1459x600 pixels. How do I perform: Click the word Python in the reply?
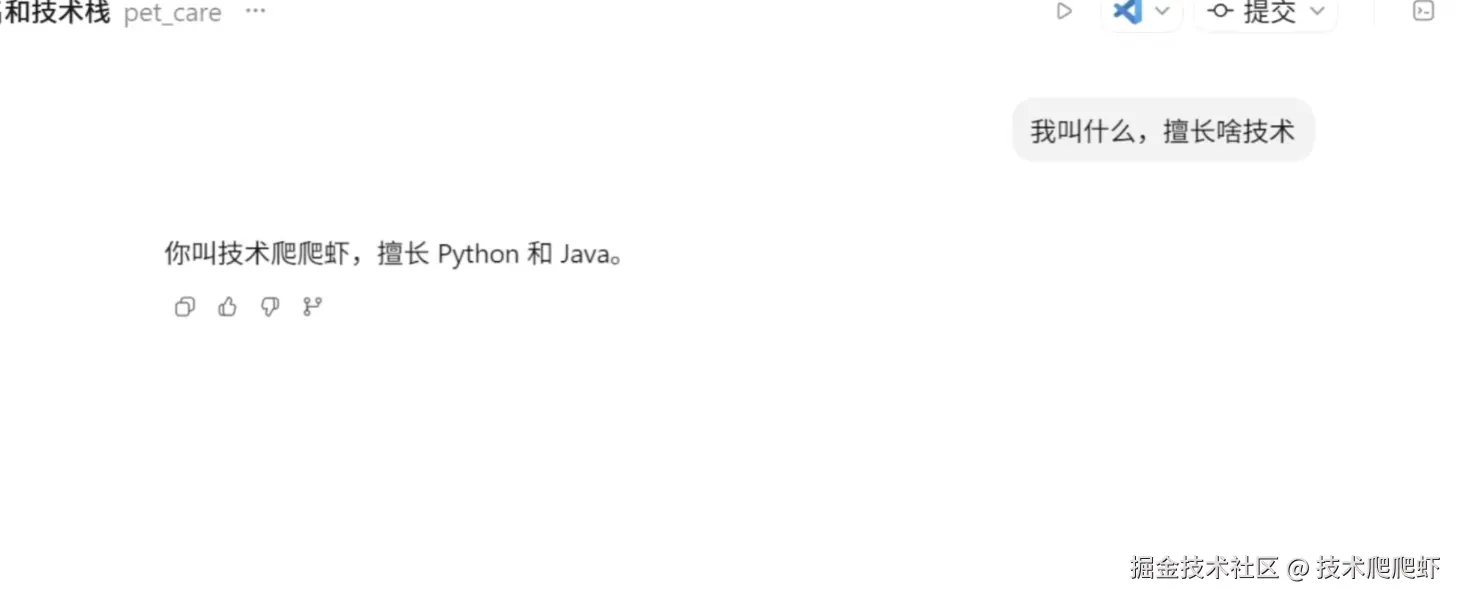pyautogui.click(x=478, y=254)
